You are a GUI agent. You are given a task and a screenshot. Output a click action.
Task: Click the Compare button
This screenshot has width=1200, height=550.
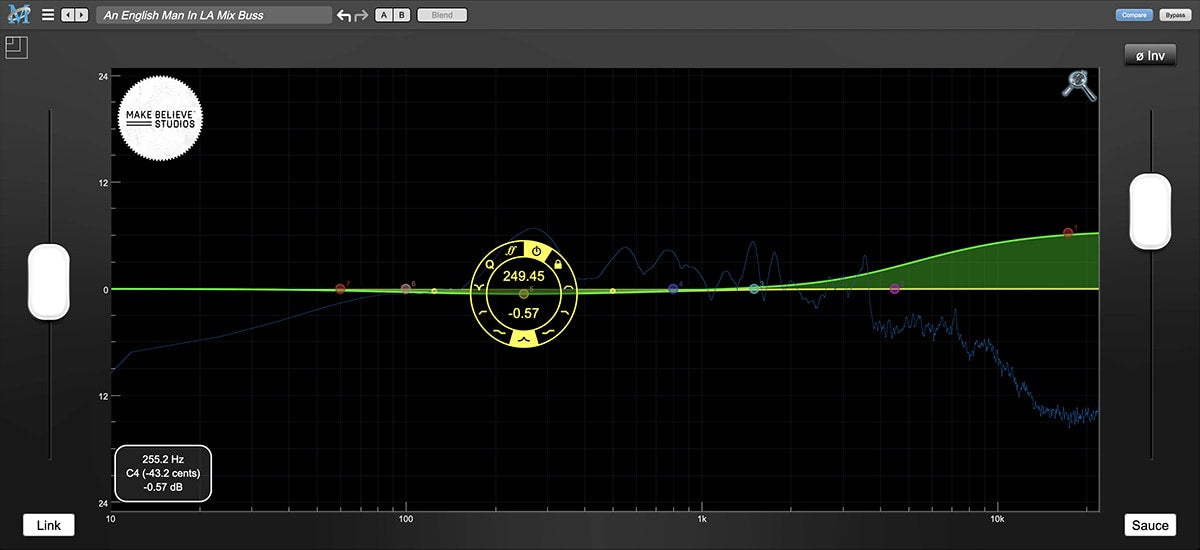click(1134, 15)
